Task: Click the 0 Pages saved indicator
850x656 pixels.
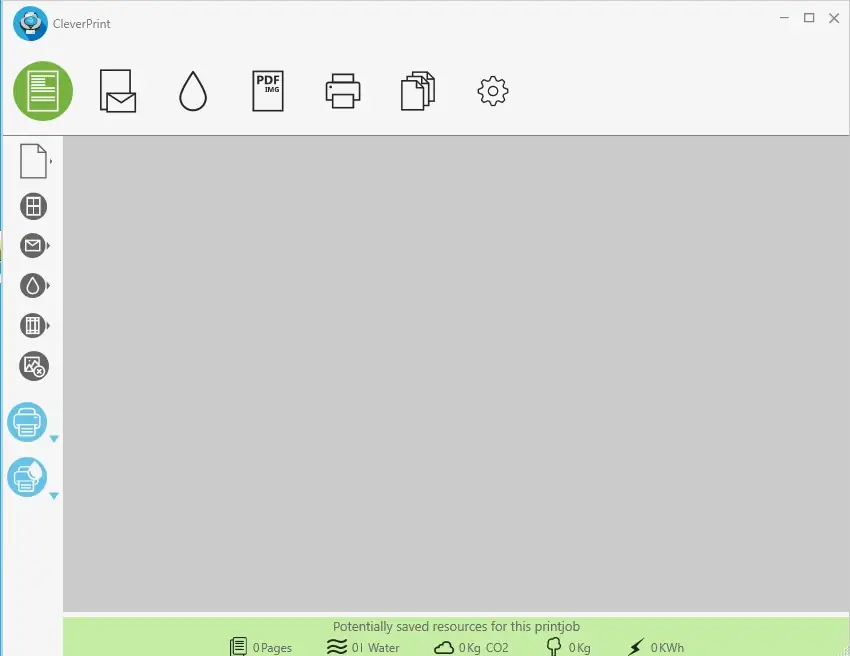Action: click(261, 647)
